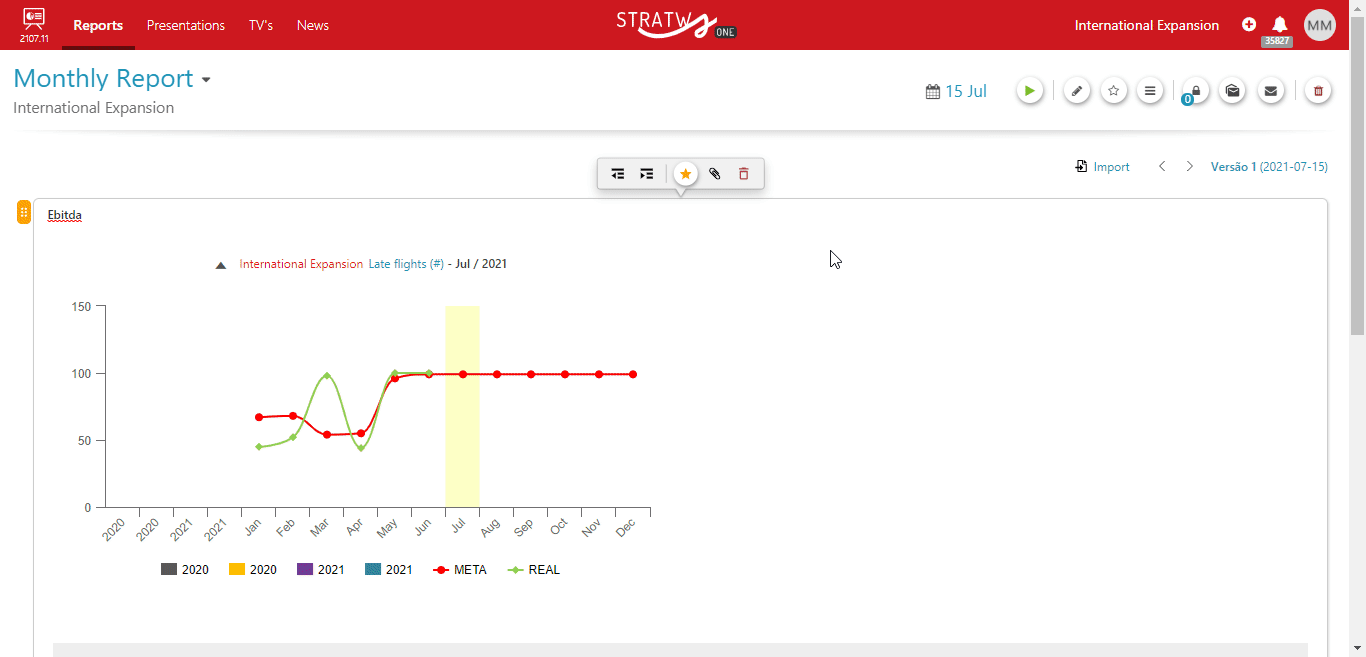Image resolution: width=1366 pixels, height=657 pixels.
Task: Click the Ebitda block title
Action: pos(65,215)
